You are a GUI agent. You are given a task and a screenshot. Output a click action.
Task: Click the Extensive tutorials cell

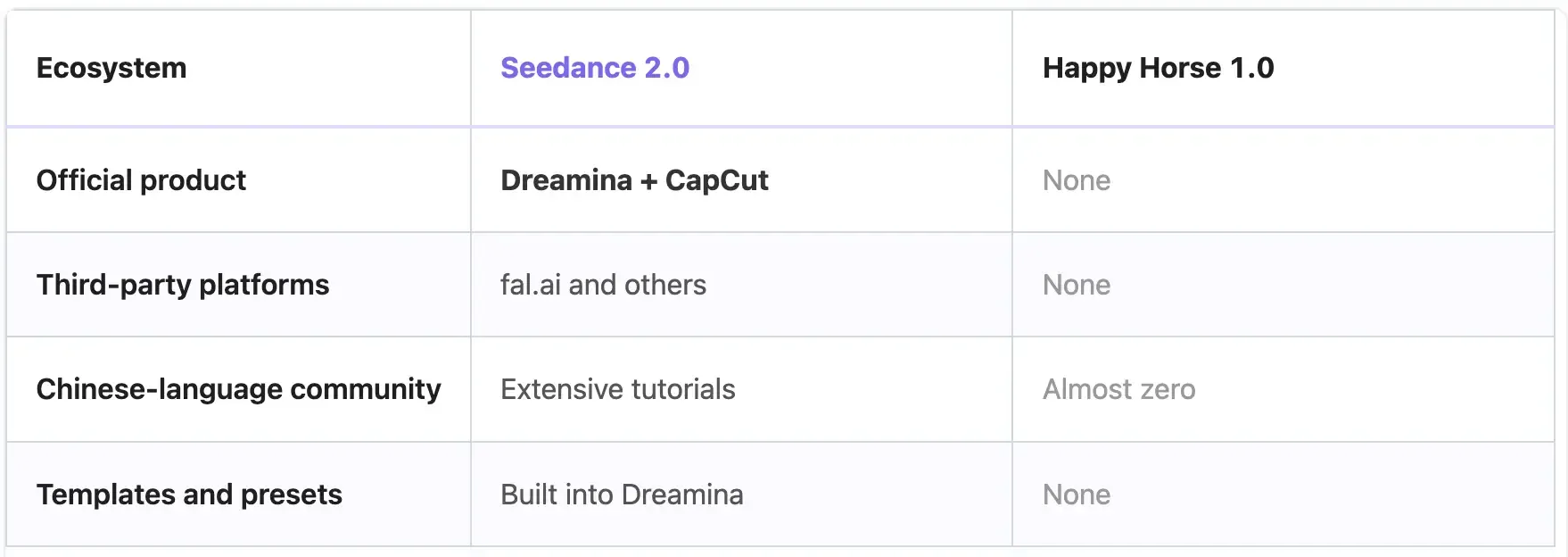point(617,389)
